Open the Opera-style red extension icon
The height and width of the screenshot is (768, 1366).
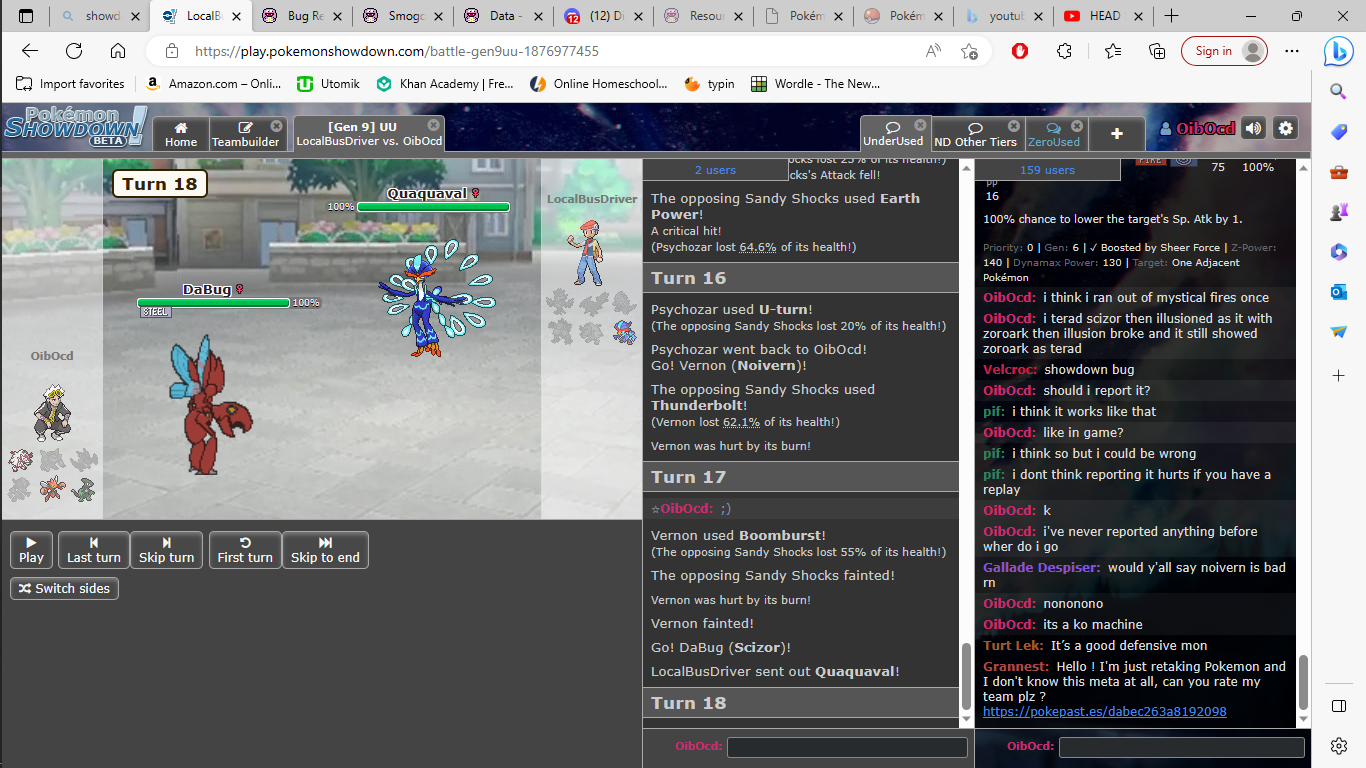point(1020,51)
